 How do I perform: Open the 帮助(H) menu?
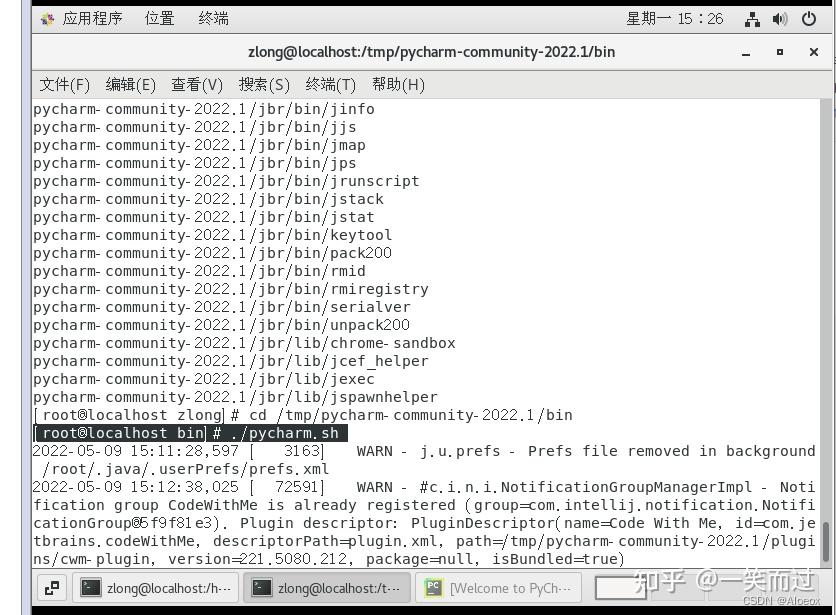point(398,84)
